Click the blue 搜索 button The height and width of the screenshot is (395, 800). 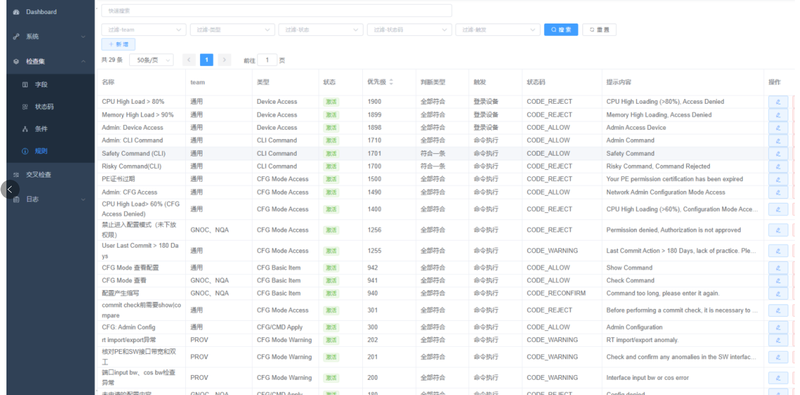561,30
